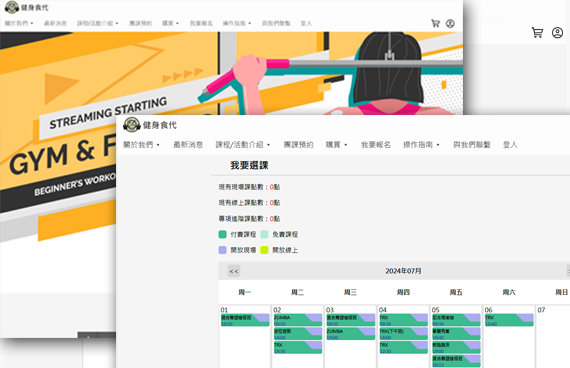Select the ZUMBA 09:30 class on day 02
570x368 pixels.
298,320
